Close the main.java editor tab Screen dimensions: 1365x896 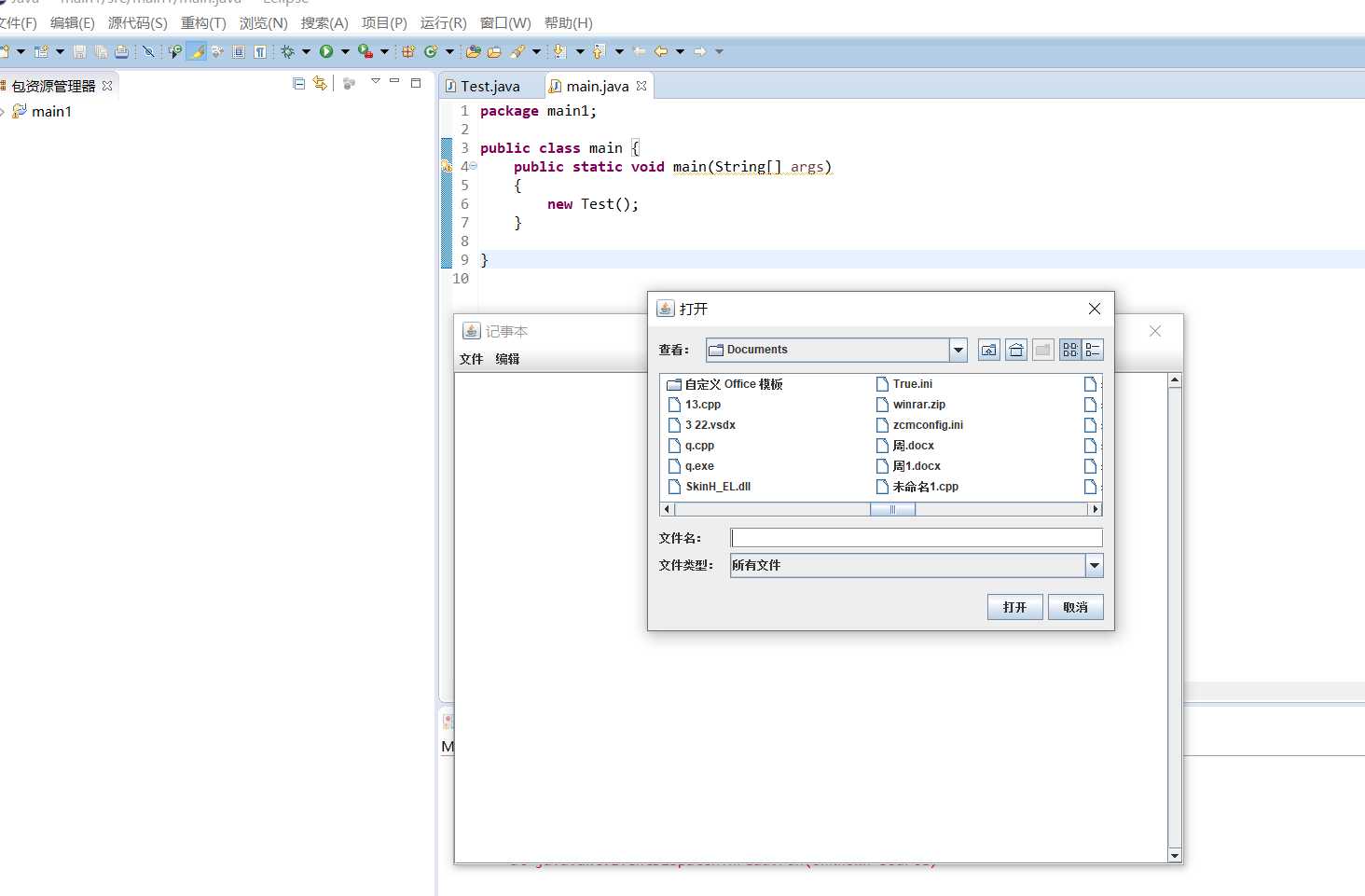[641, 86]
